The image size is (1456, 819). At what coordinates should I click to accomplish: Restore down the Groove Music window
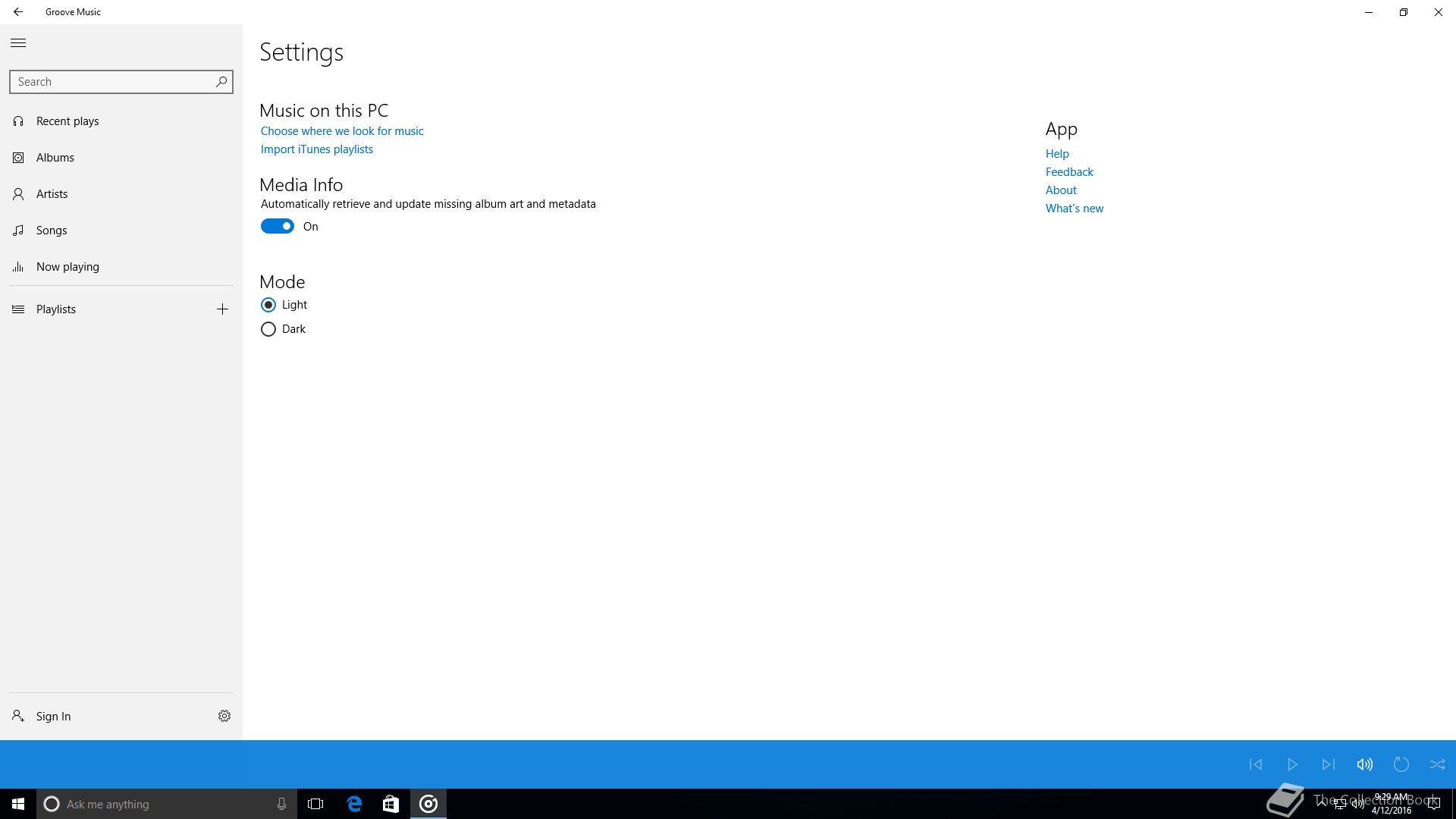click(1404, 12)
